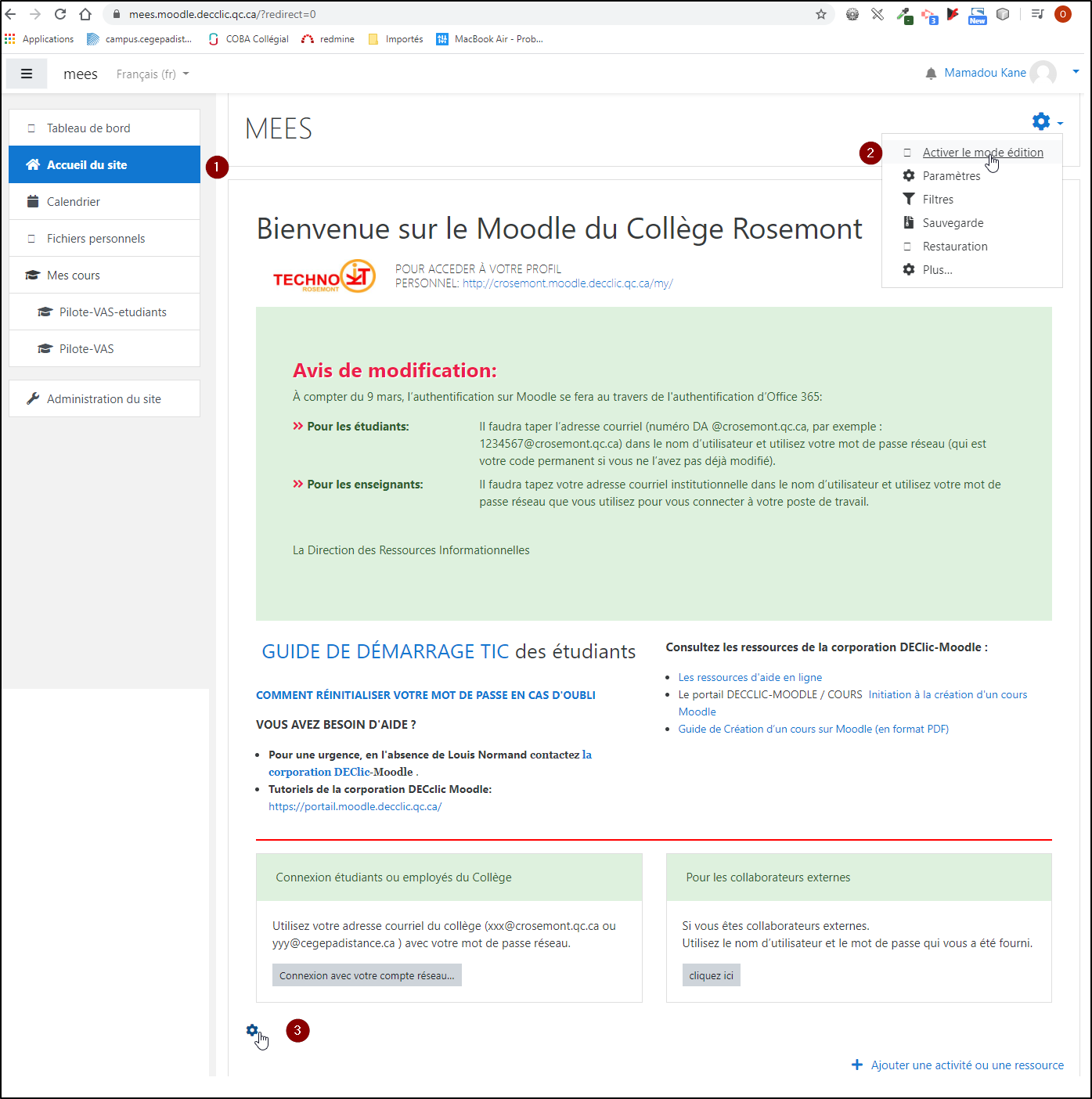Select Filtres in the gear menu

point(938,200)
